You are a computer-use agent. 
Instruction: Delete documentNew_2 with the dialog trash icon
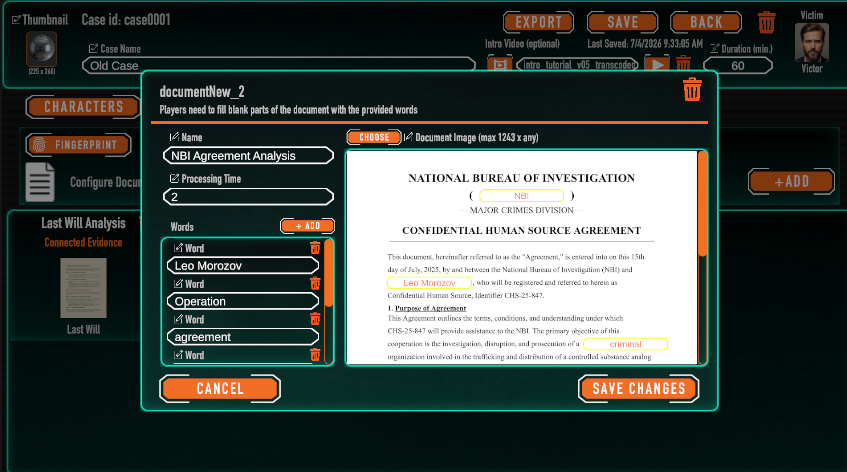click(x=692, y=90)
